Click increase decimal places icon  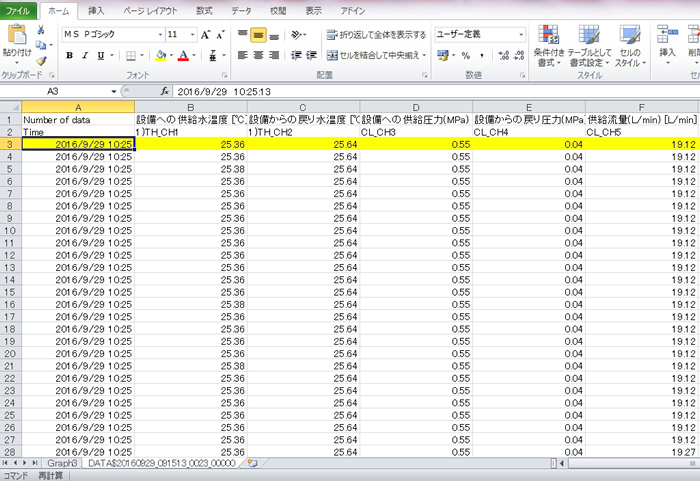coord(504,55)
